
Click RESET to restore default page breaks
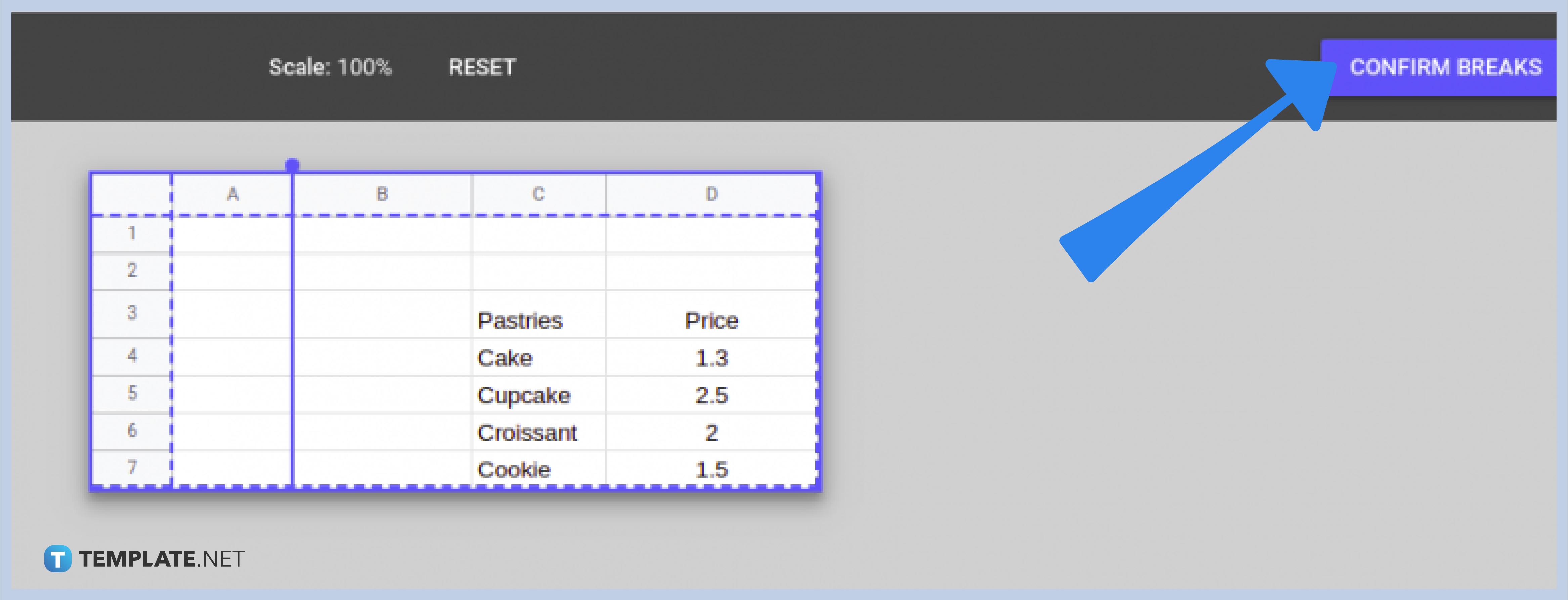(481, 67)
